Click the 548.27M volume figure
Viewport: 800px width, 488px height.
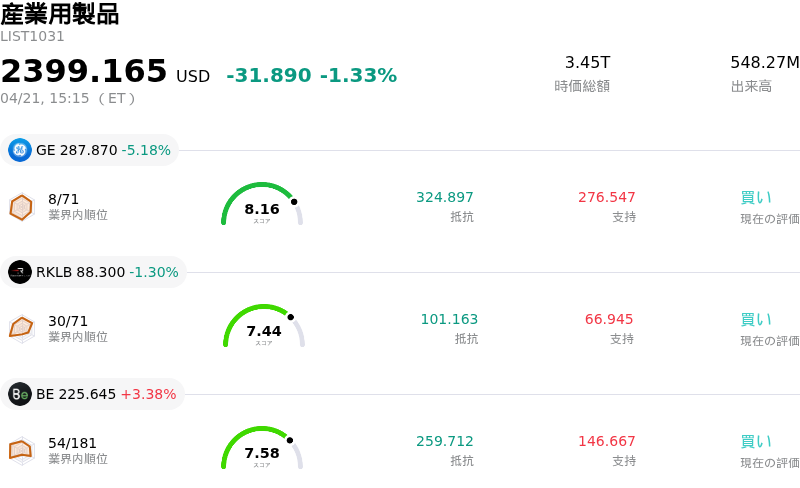click(x=764, y=63)
